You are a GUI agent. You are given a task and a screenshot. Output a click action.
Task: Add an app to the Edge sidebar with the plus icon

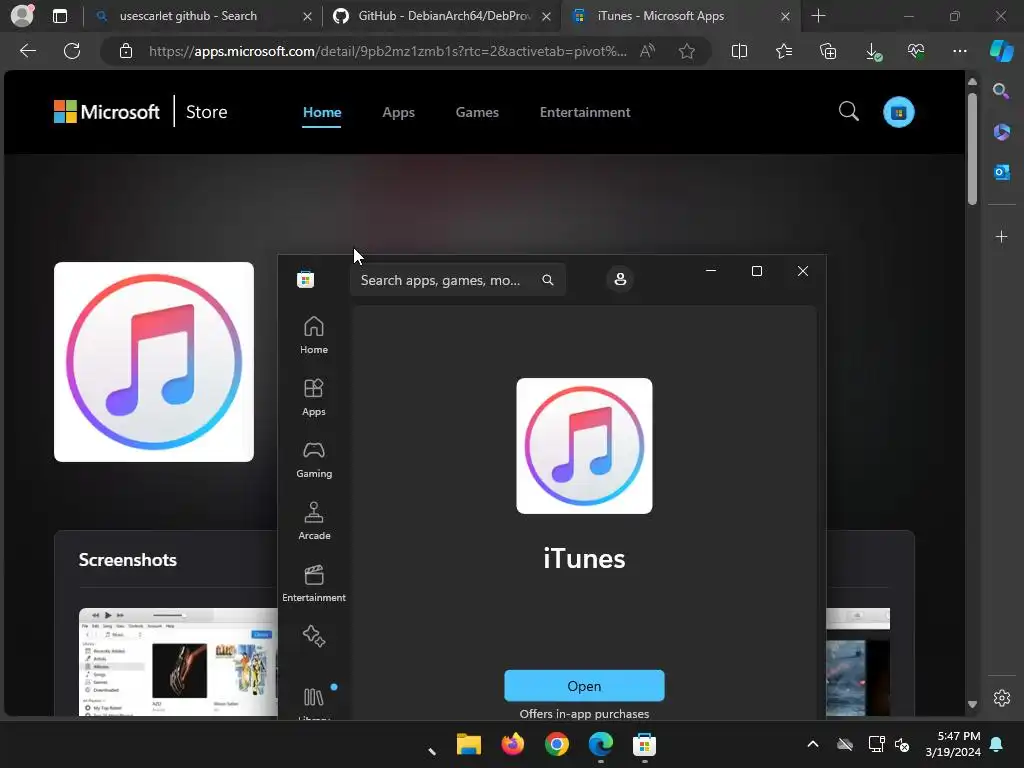pos(1001,236)
